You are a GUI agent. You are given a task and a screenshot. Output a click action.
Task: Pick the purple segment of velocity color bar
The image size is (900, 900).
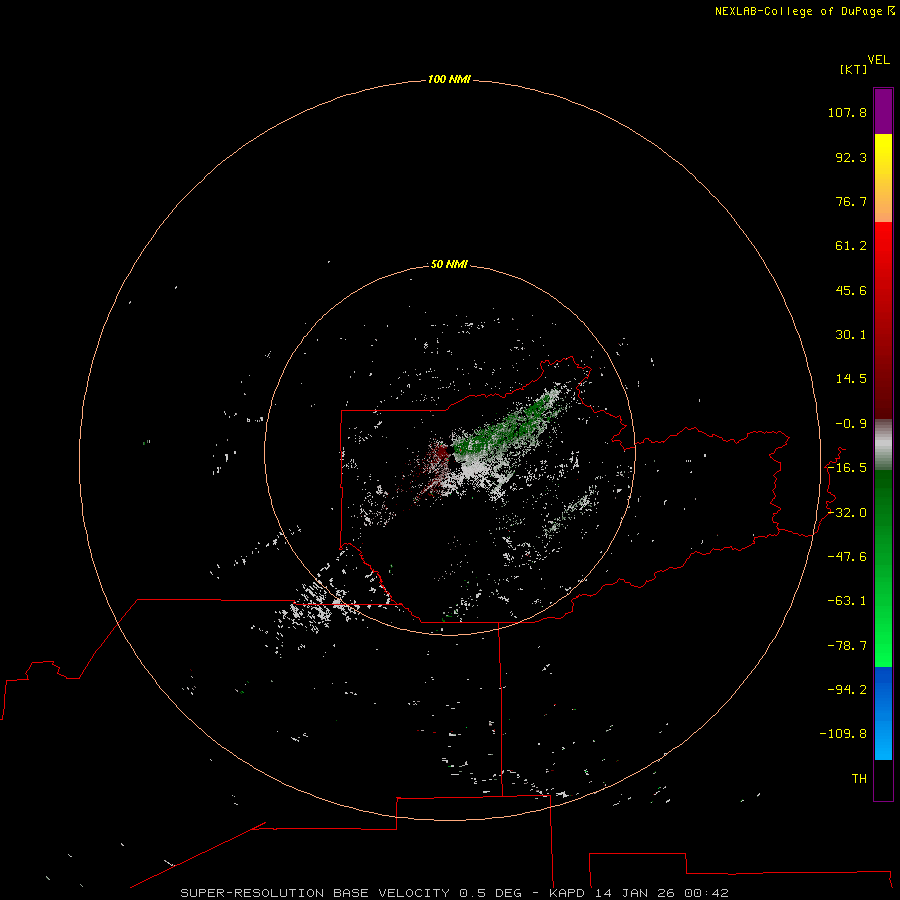[x=883, y=112]
